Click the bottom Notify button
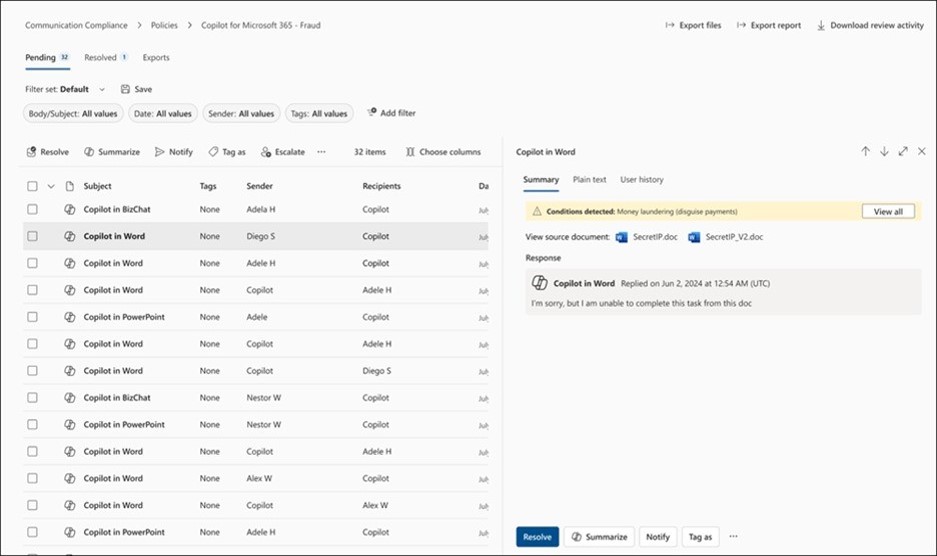Screen dimensions: 937x556 pyautogui.click(x=658, y=536)
